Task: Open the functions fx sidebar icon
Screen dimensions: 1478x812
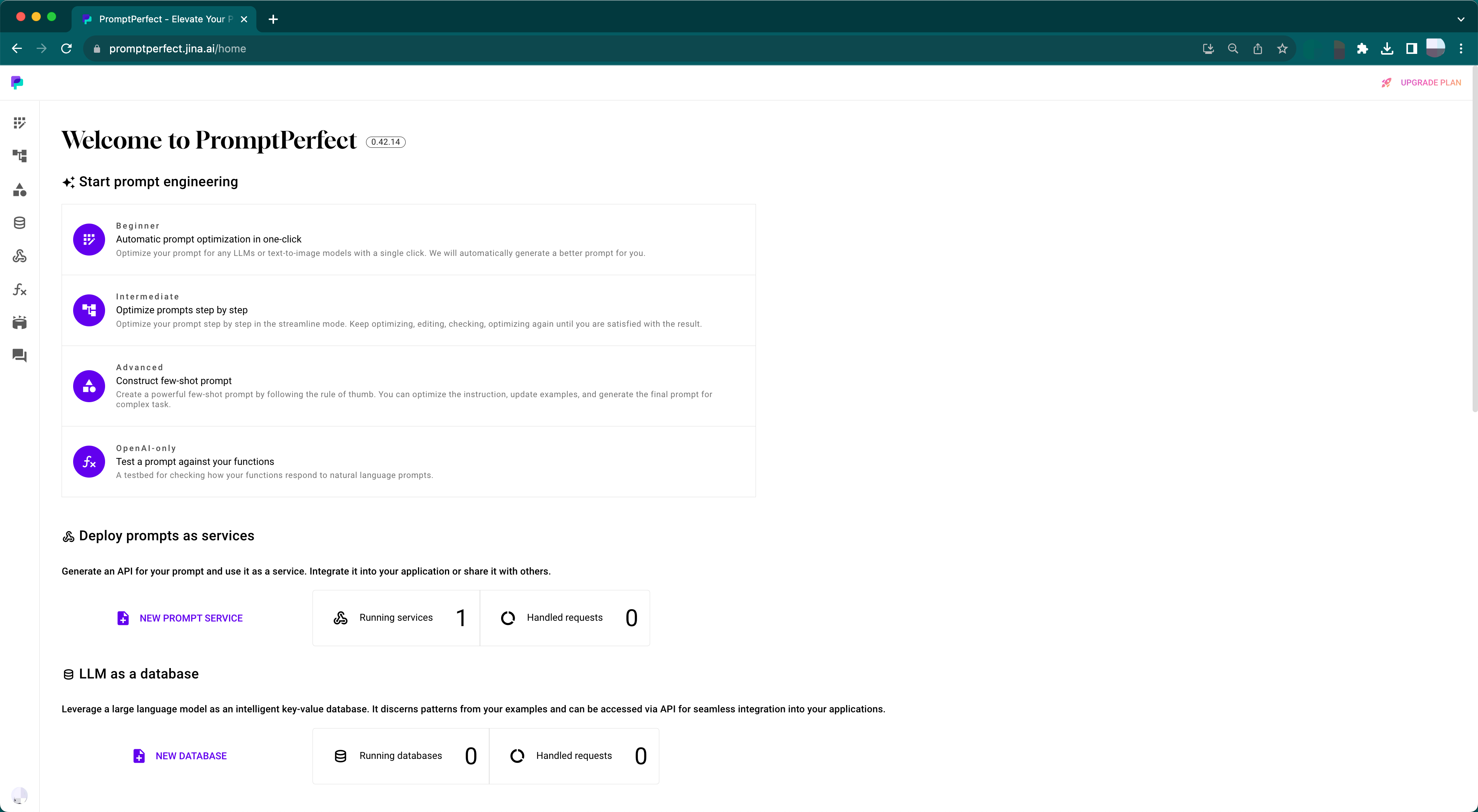Action: point(20,289)
